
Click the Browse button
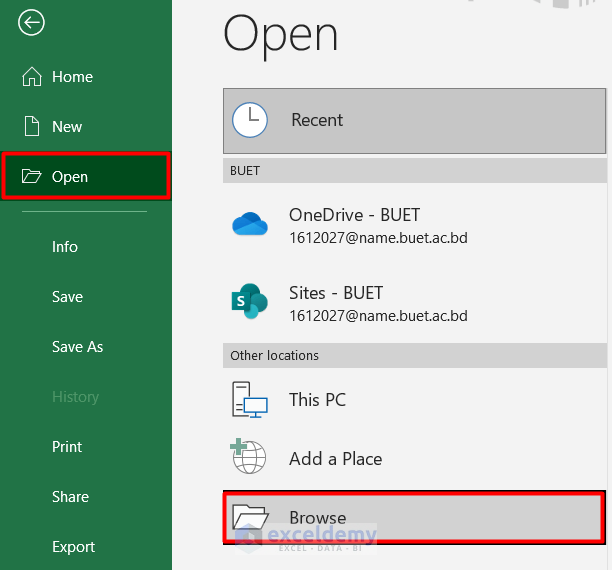[415, 517]
